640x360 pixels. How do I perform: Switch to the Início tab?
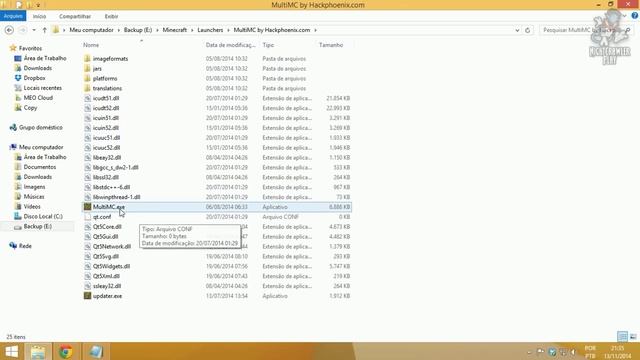[39, 16]
